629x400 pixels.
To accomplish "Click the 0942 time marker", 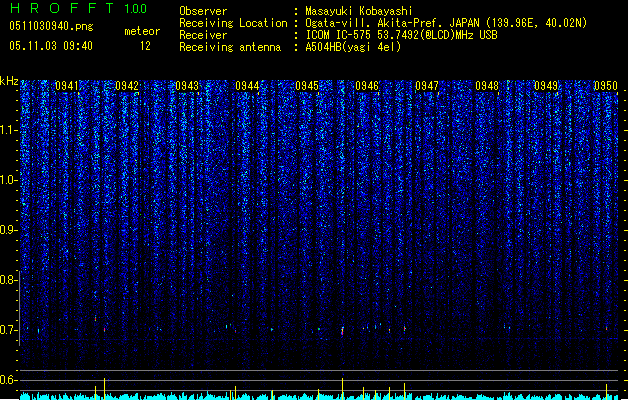I will pos(127,86).
